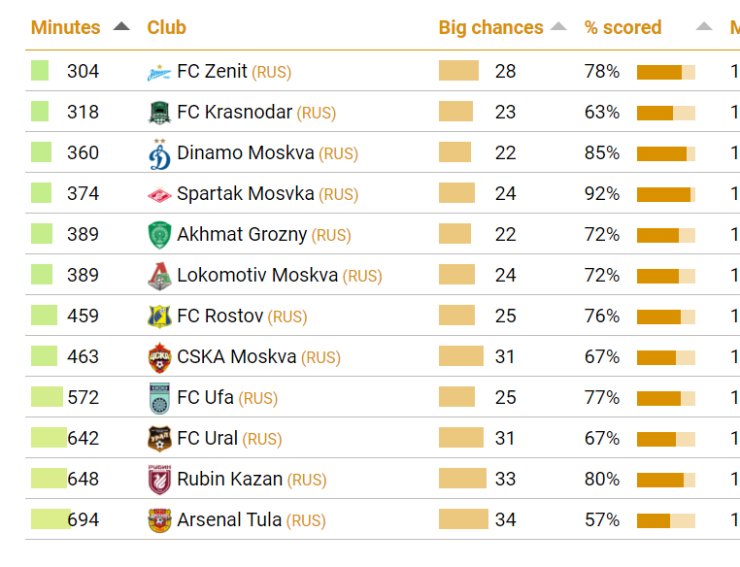Click the Dinamo Moskva logo

160,154
